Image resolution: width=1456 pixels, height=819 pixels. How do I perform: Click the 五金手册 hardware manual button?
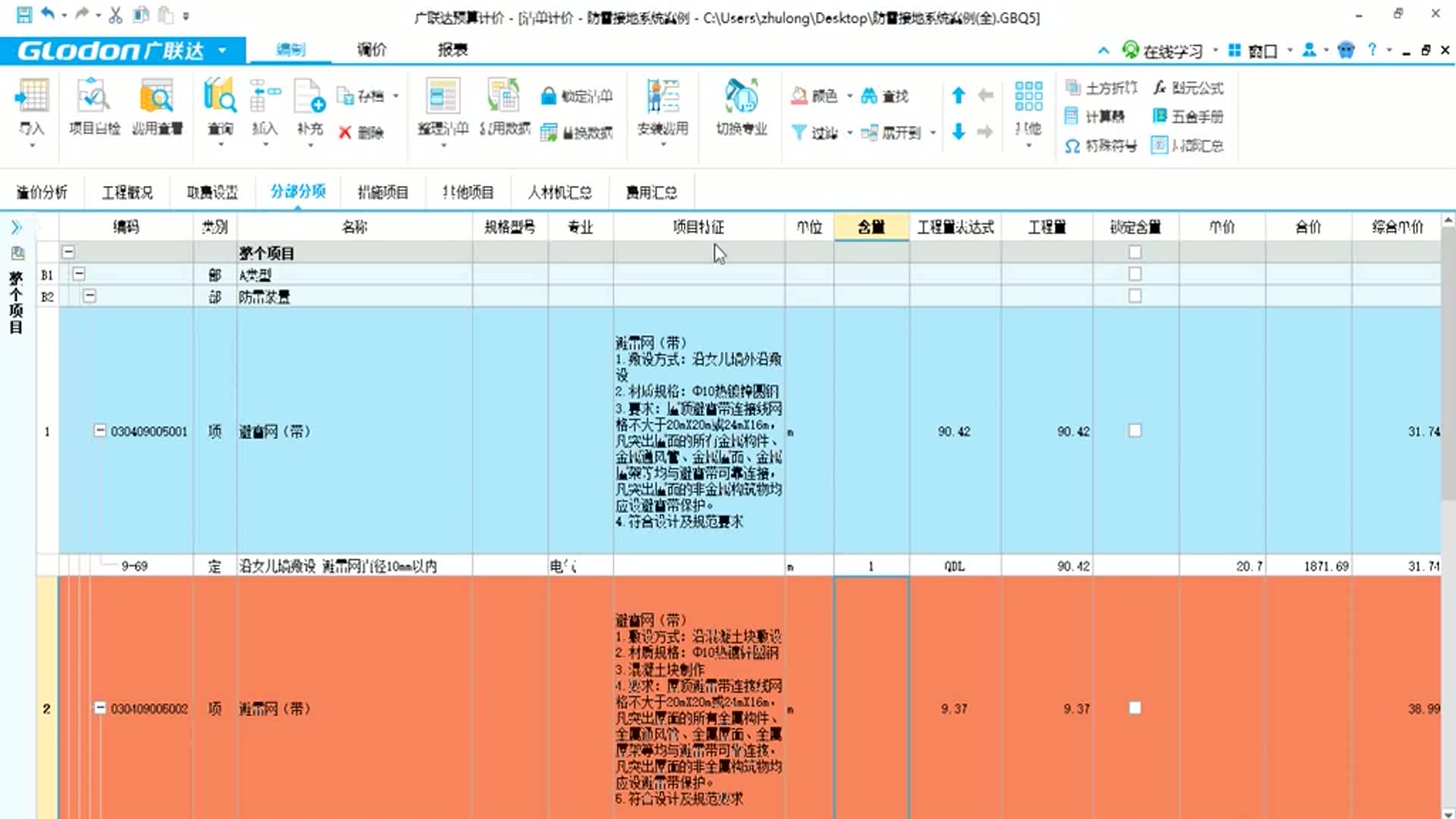click(1188, 116)
